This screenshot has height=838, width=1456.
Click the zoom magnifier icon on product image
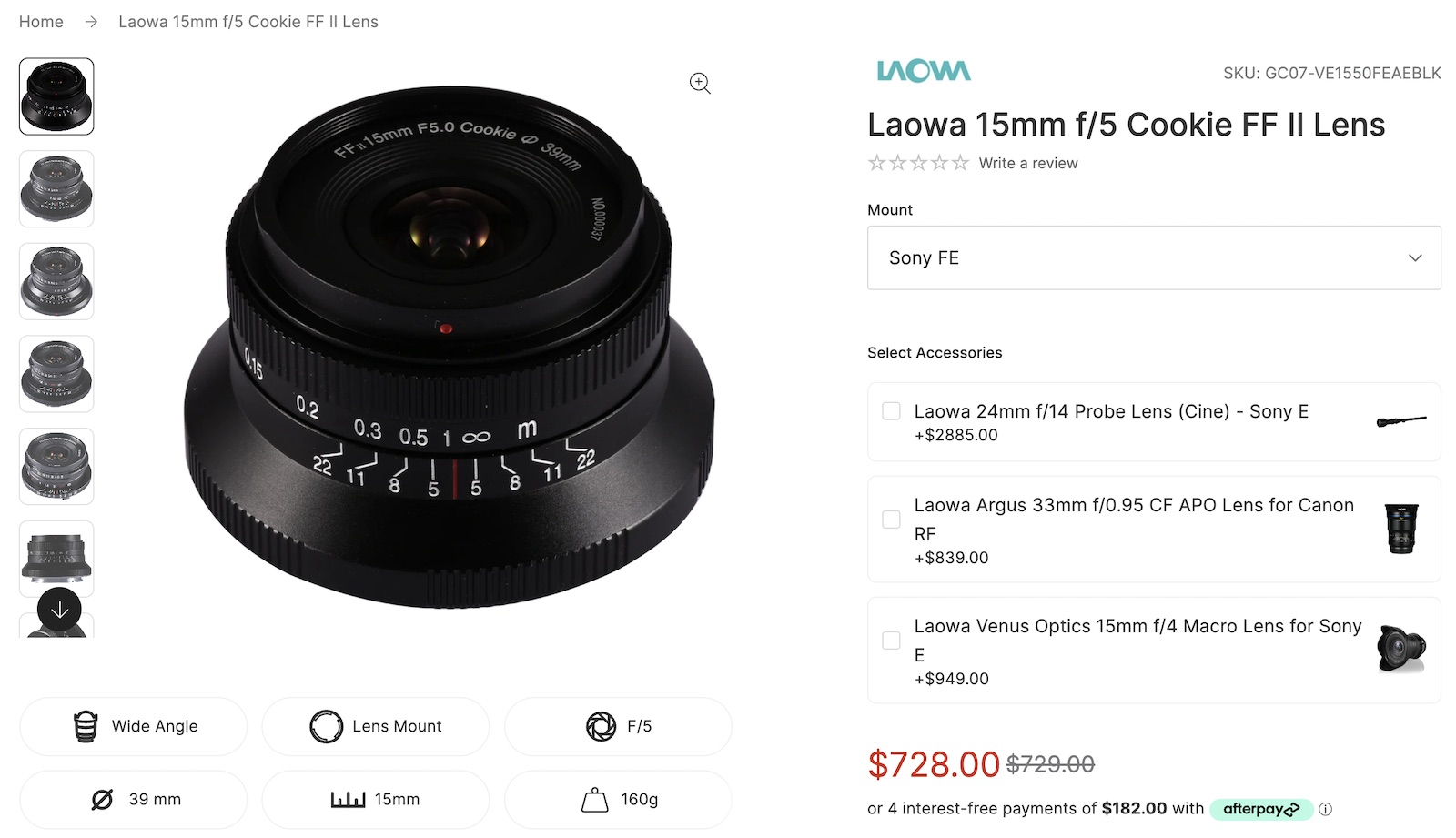coord(700,83)
